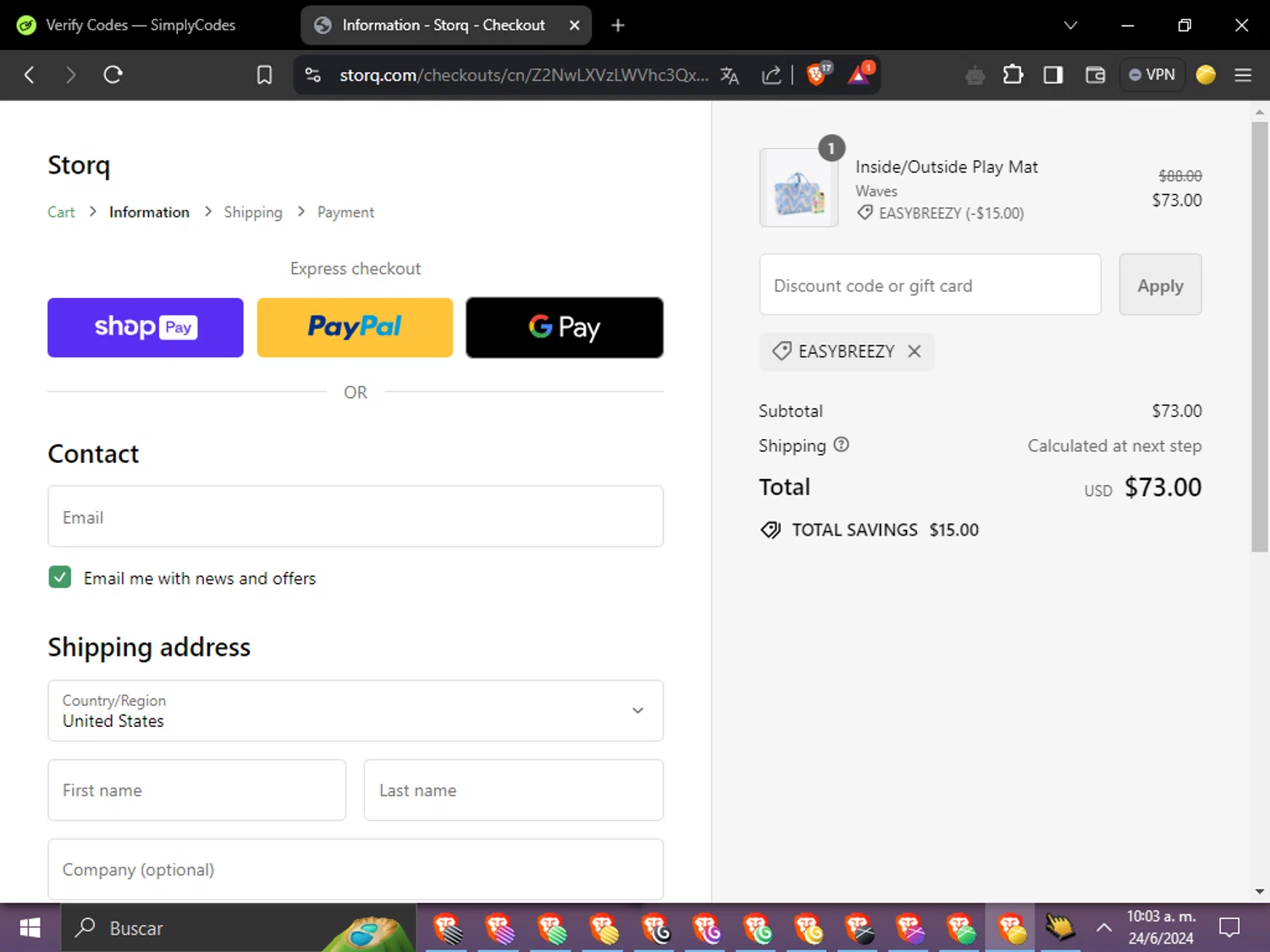Open the Brave Shields lion icon
Image resolution: width=1270 pixels, height=952 pixels.
tap(818, 74)
